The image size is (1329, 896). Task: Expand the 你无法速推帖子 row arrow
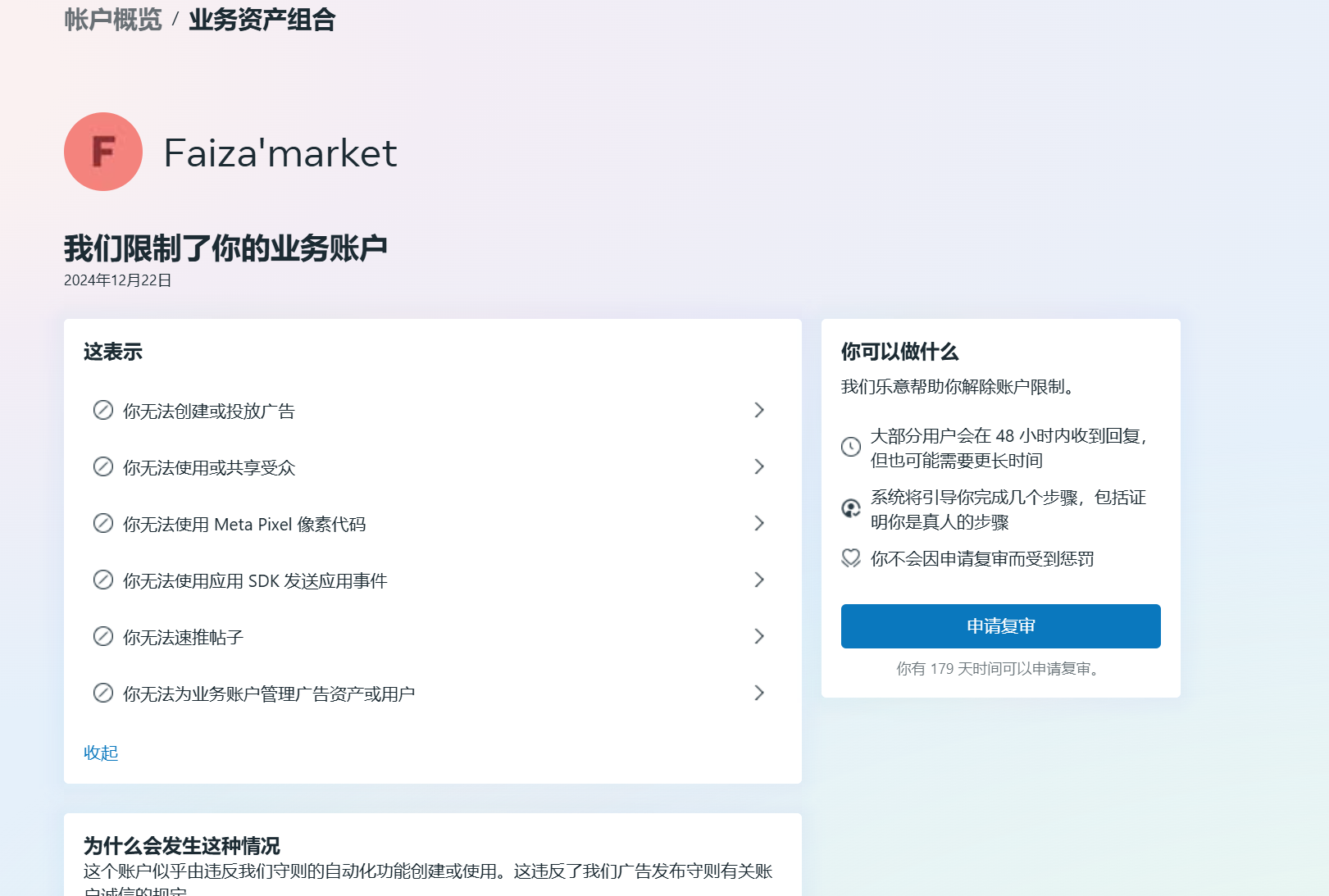pos(759,636)
